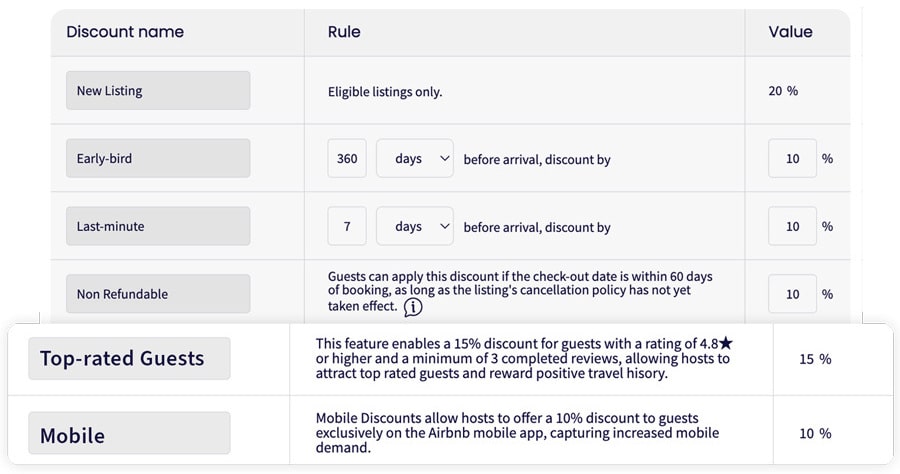
Task: Click the info icon in Non Refundable rule
Action: [x=413, y=307]
